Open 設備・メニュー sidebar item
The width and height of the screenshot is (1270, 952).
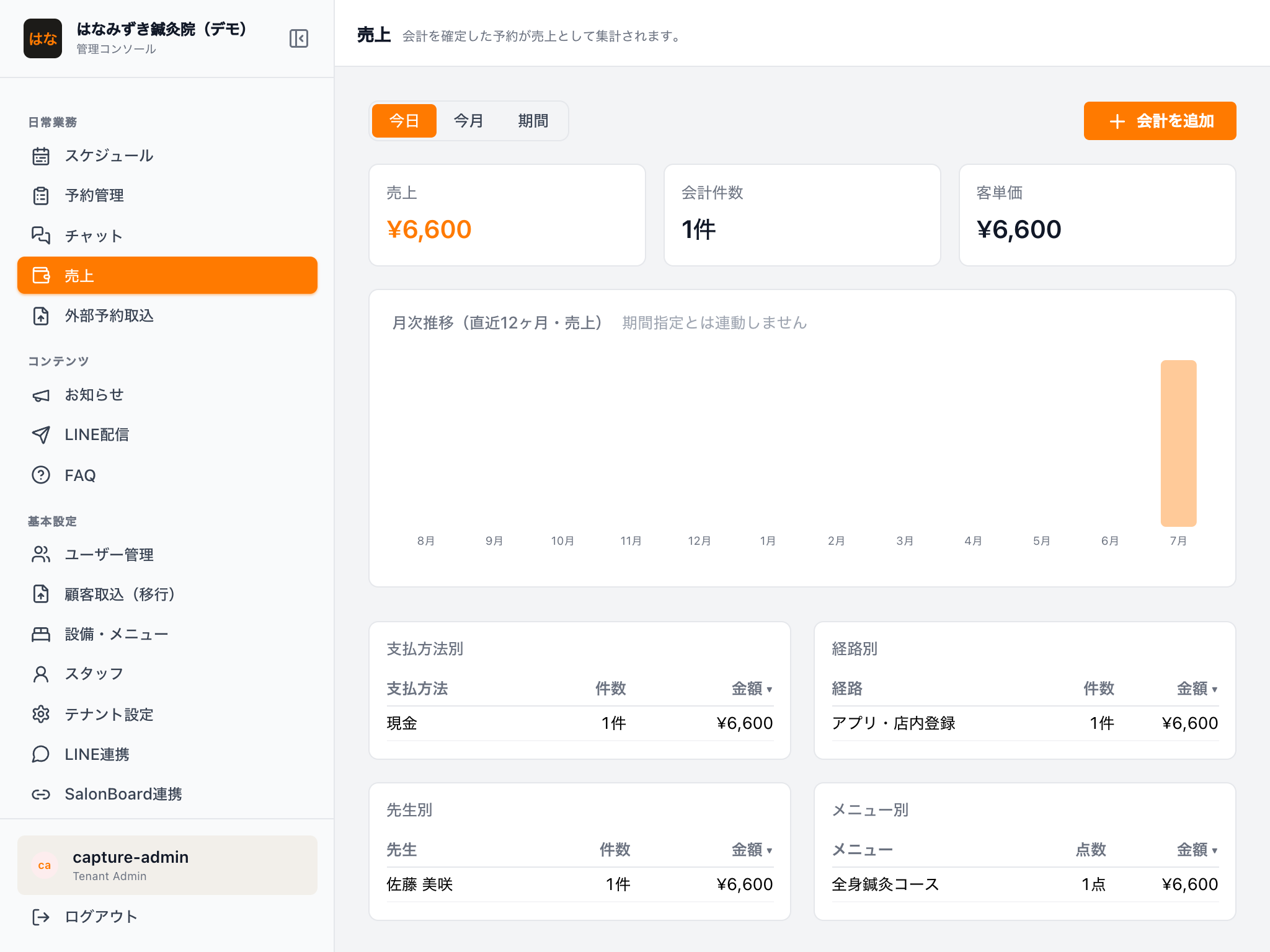167,634
